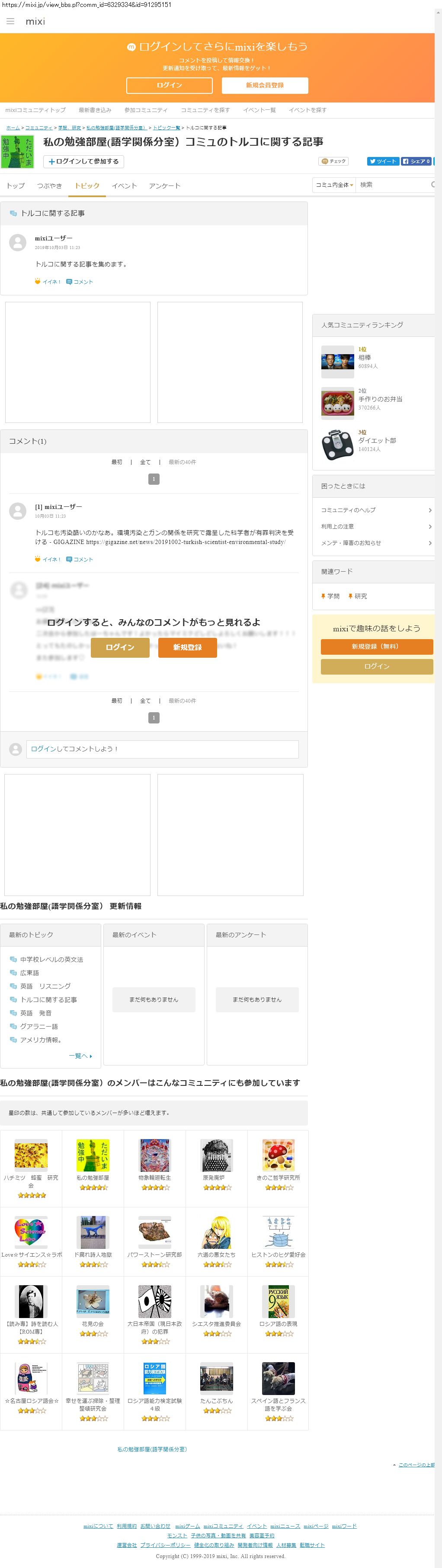
Task: Open the 相棒 ranking thumbnail
Action: pos(337,362)
